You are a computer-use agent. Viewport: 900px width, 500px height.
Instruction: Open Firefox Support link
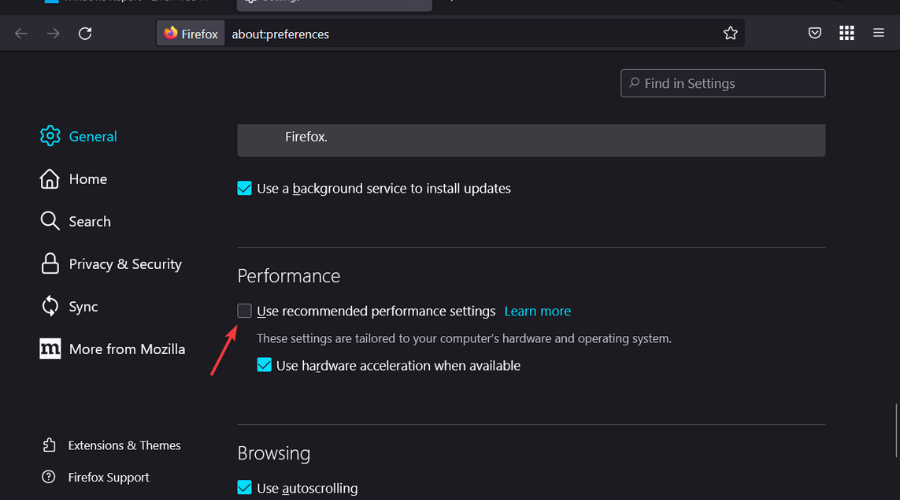point(95,478)
